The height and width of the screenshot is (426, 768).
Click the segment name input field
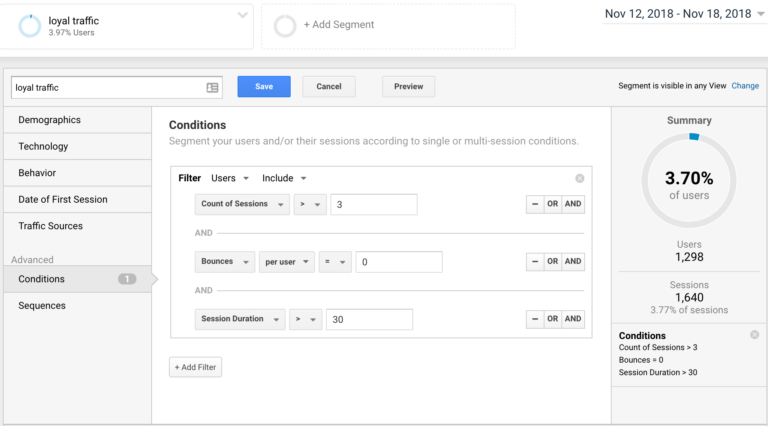[117, 88]
